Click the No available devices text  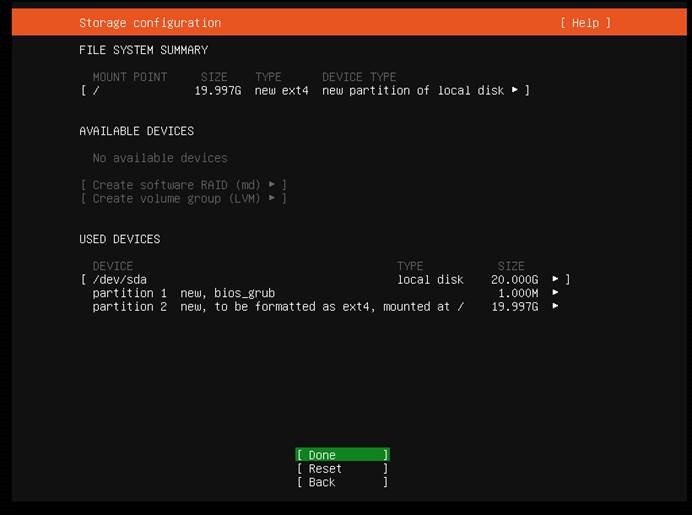point(160,158)
